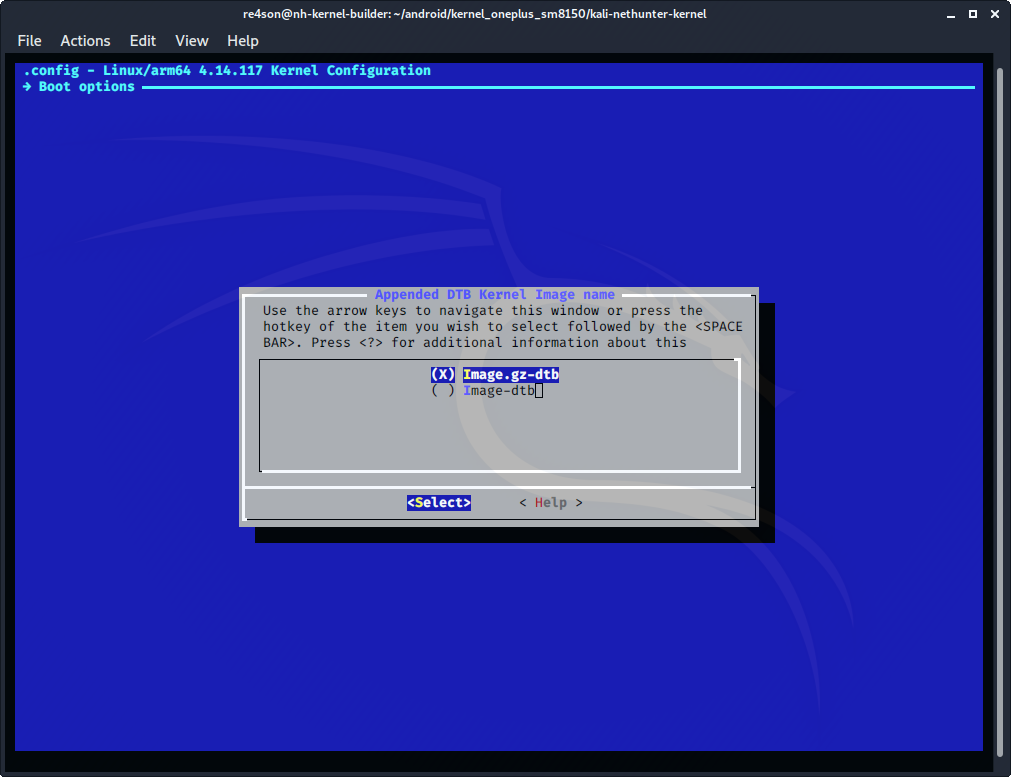Image resolution: width=1011 pixels, height=777 pixels.
Task: Click the Appended DTB Kernel Image name title
Action: [494, 295]
